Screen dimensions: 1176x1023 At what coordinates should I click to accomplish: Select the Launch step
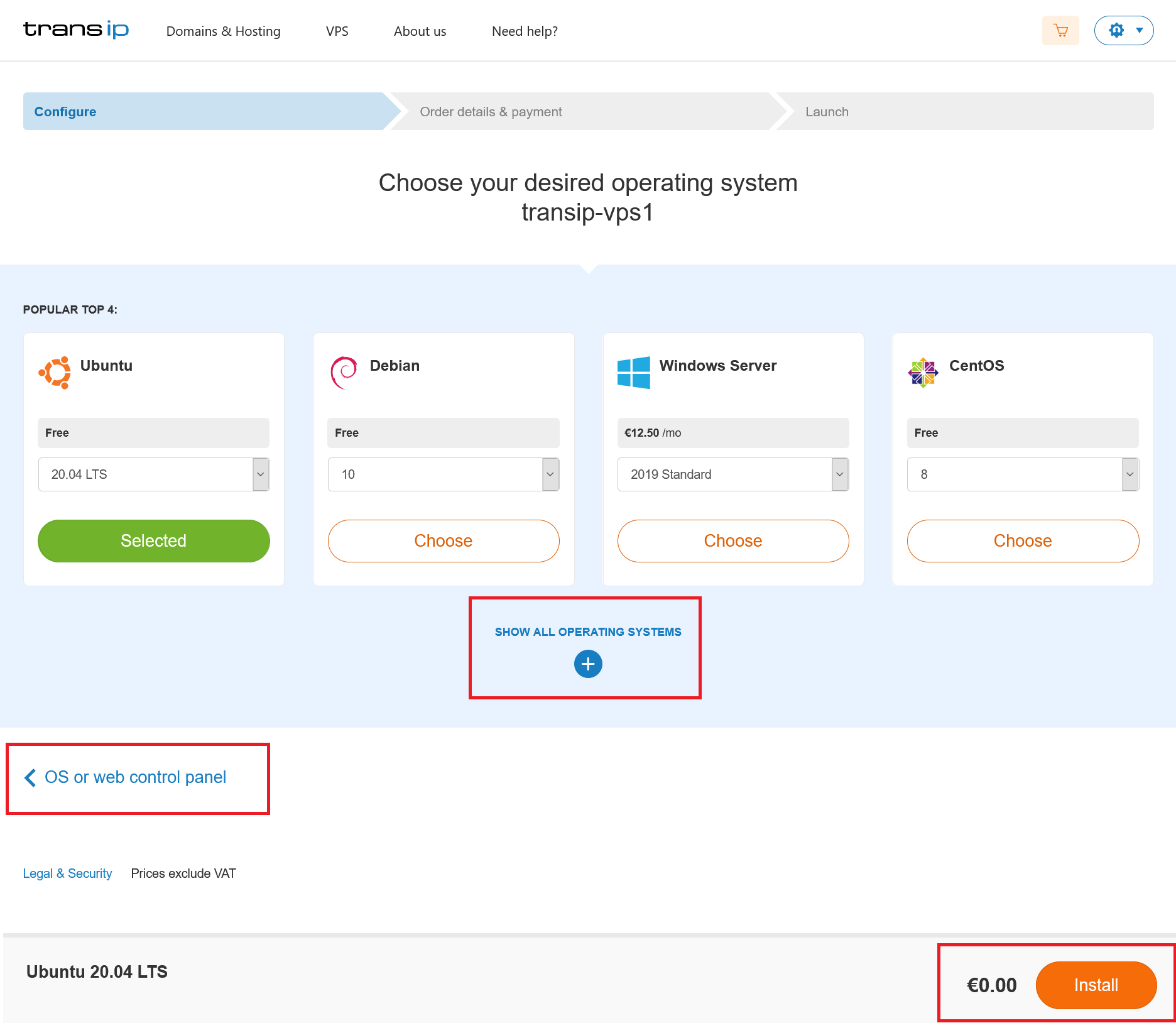[x=964, y=111]
